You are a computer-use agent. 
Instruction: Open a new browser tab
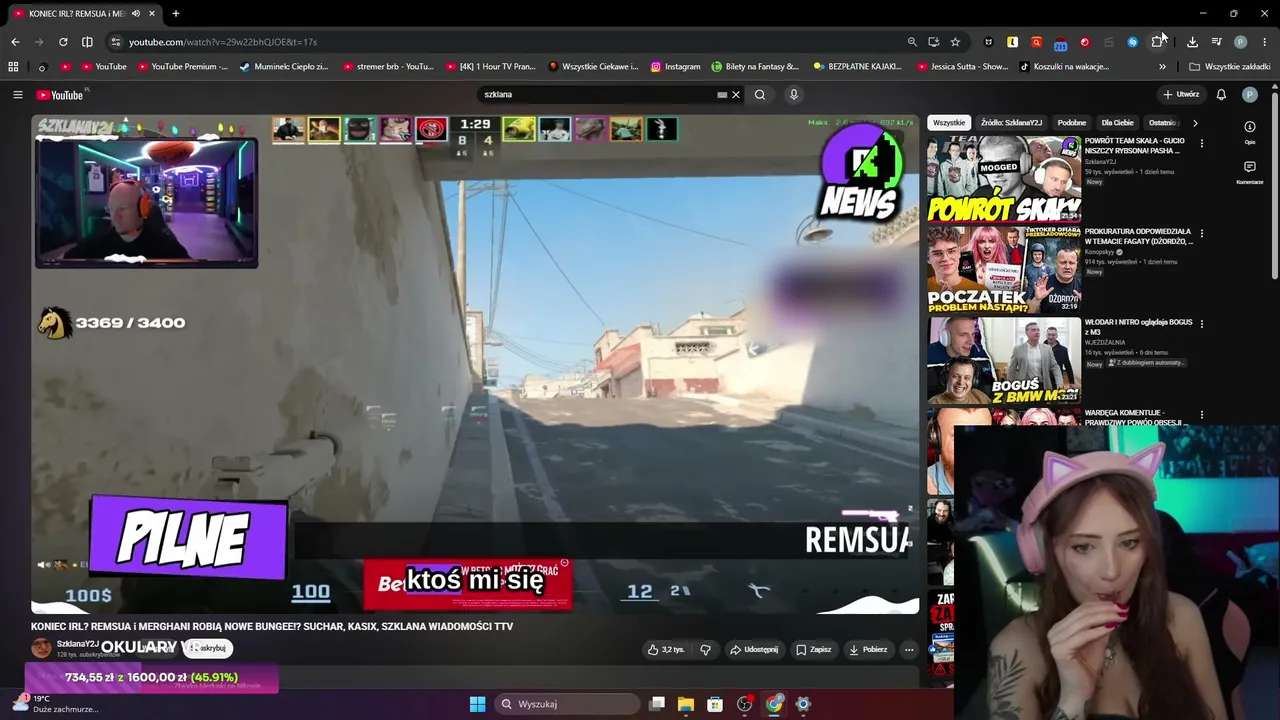click(x=176, y=14)
